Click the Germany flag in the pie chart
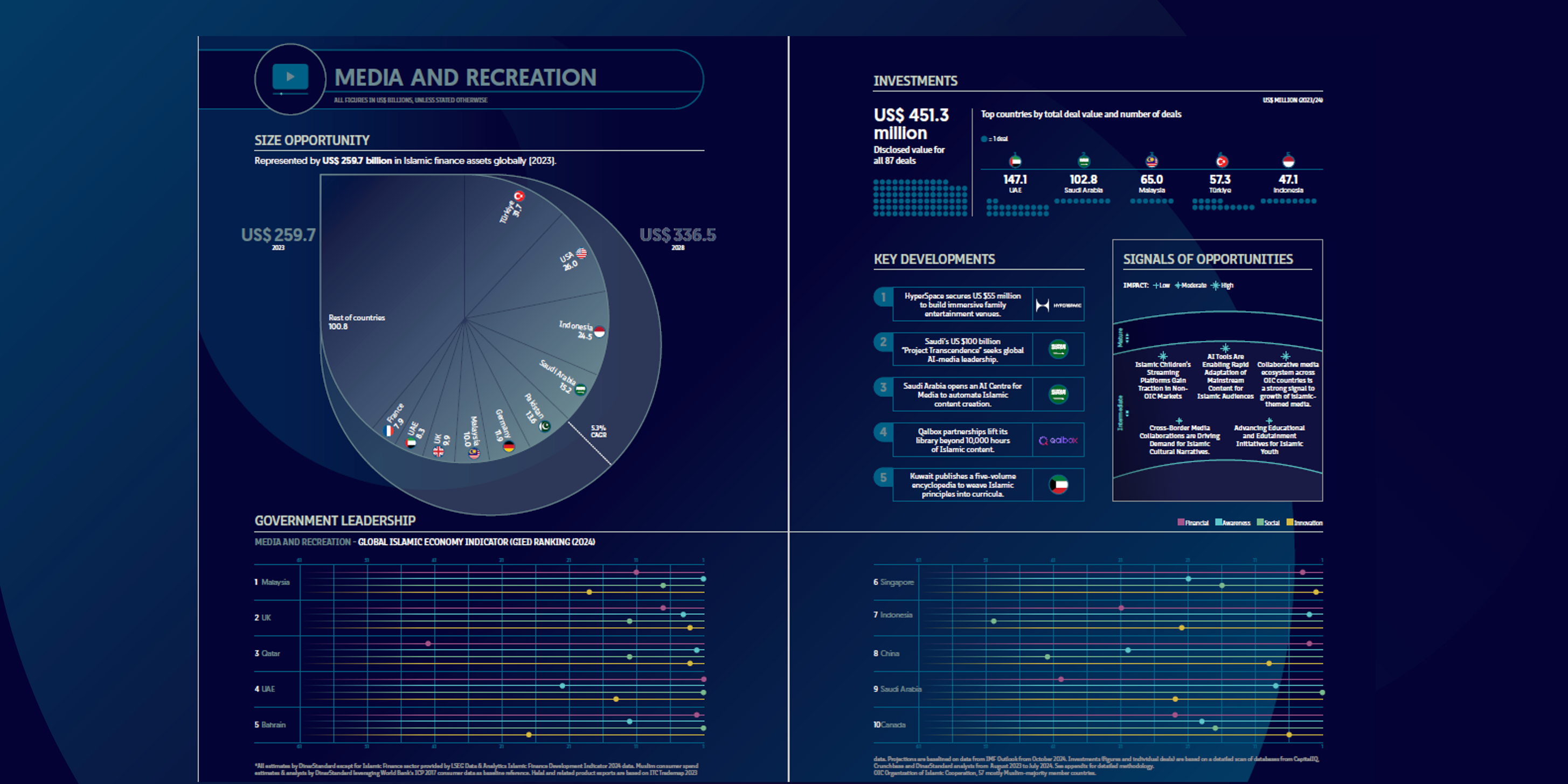Screen dimensions: 1568x784 pyautogui.click(x=509, y=446)
